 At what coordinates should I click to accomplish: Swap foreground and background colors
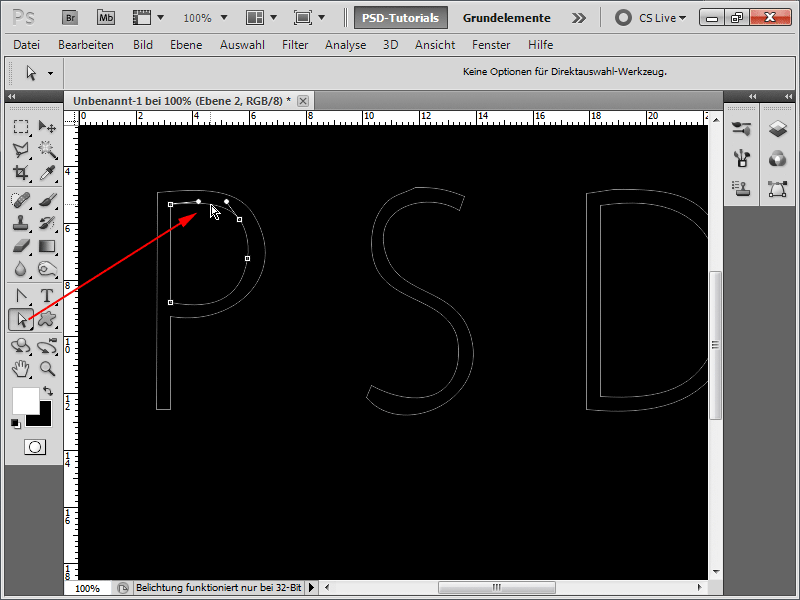point(48,391)
